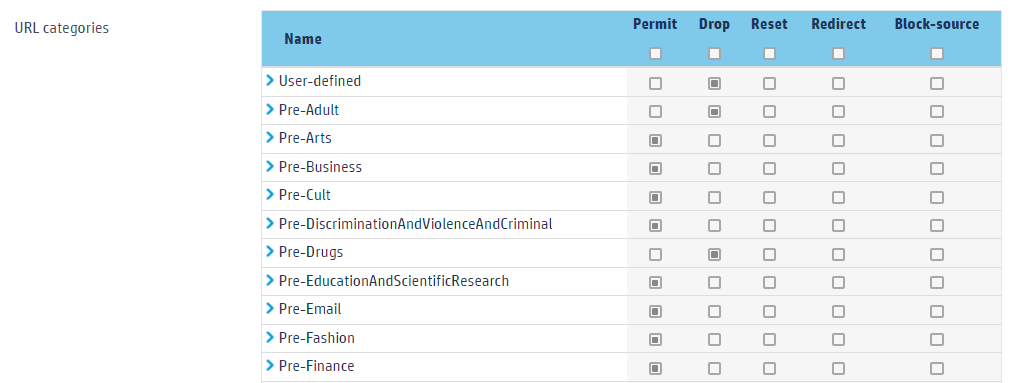Screen dimensions: 1016x383
Task: Enable Block-source for Pre-Email
Action: (937, 311)
